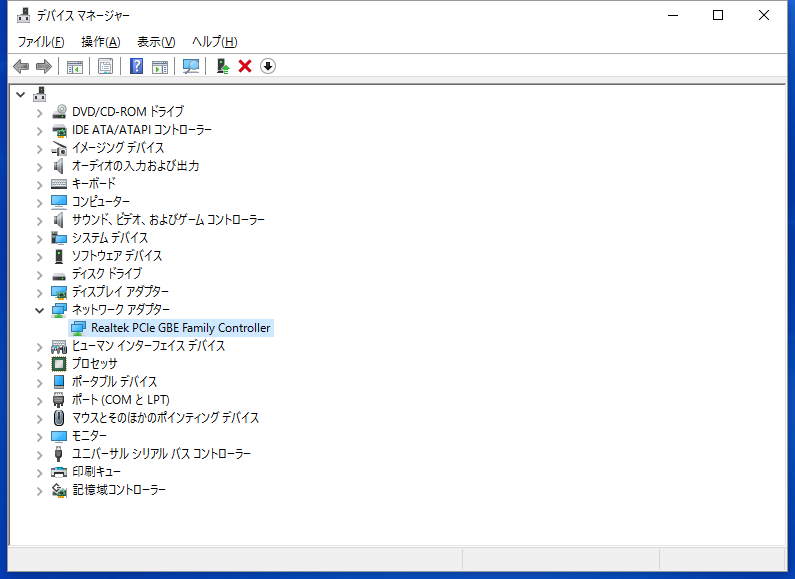
Task: Minimize the デバイス マネージャー window
Action: point(673,15)
